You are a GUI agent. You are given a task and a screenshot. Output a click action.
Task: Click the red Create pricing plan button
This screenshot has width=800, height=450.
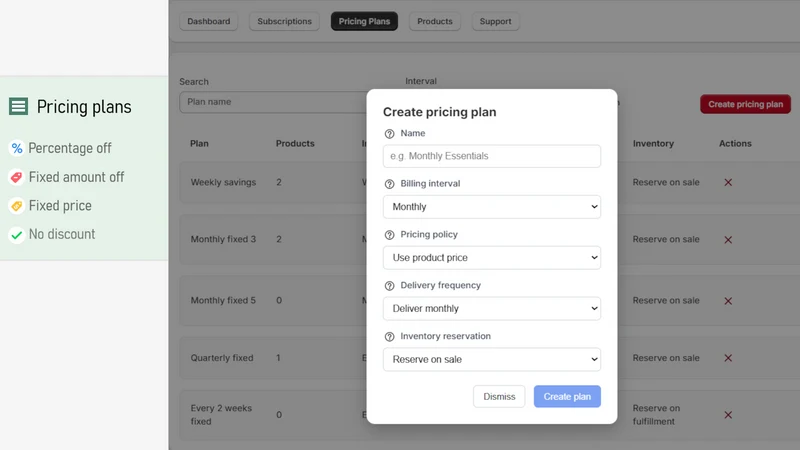pos(745,104)
